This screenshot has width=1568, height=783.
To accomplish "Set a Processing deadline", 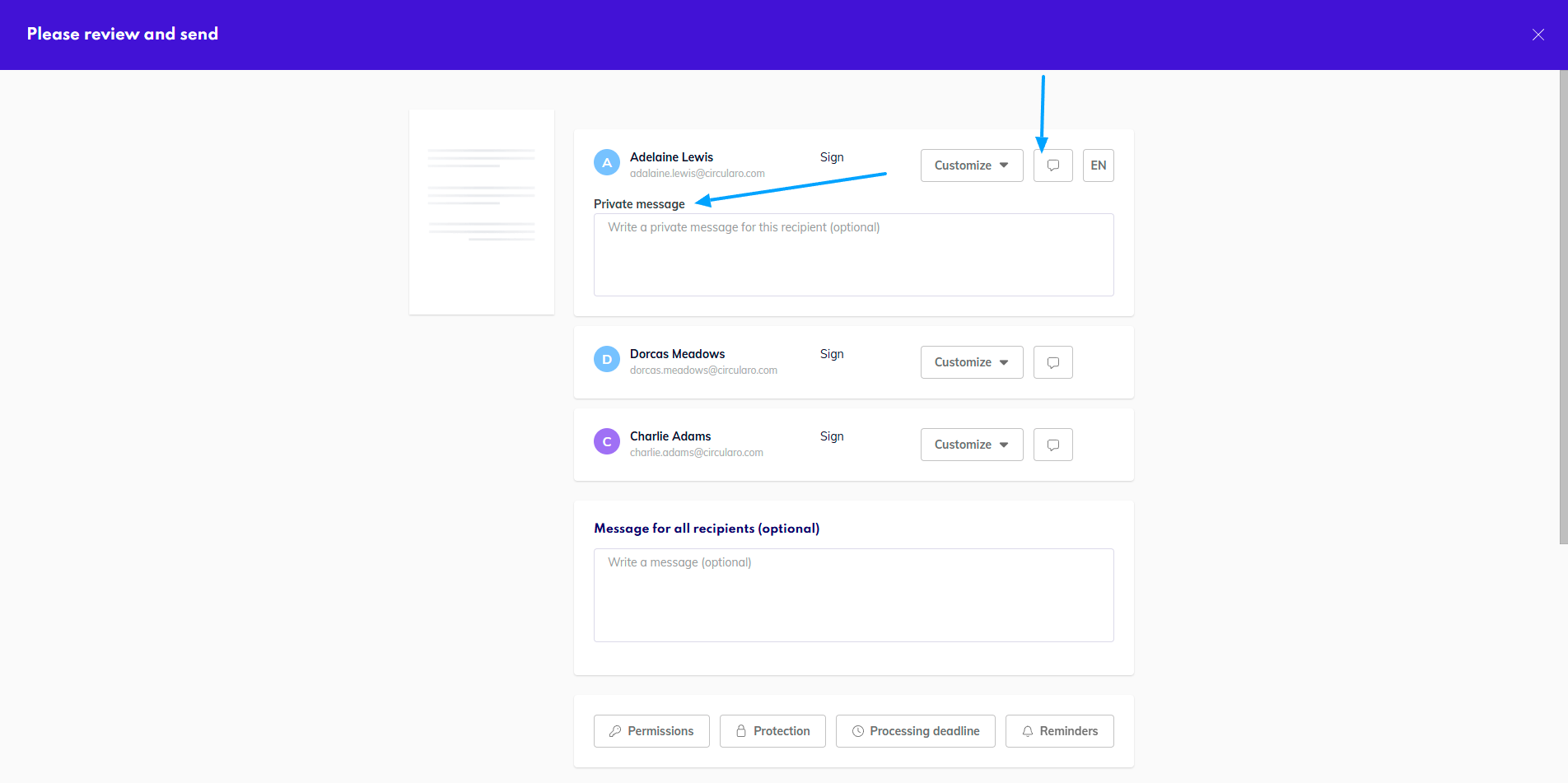I will point(915,731).
